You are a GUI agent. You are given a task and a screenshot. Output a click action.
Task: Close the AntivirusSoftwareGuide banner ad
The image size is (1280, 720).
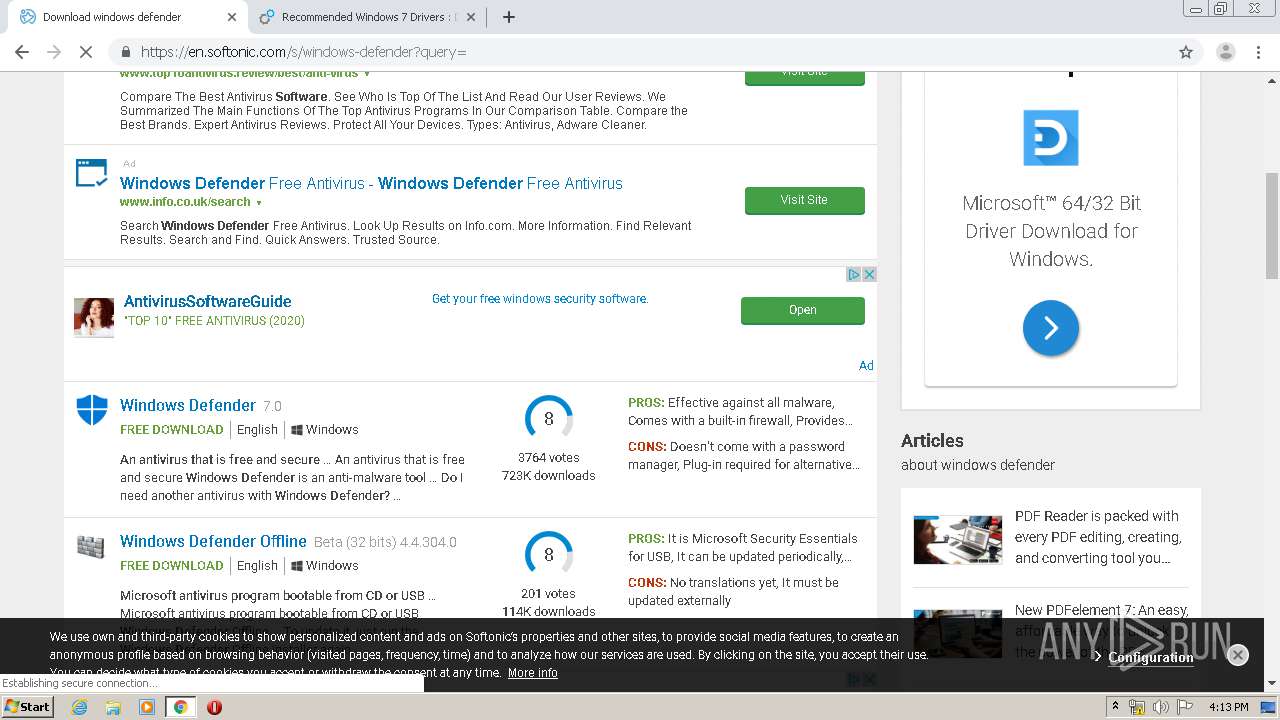[869, 274]
